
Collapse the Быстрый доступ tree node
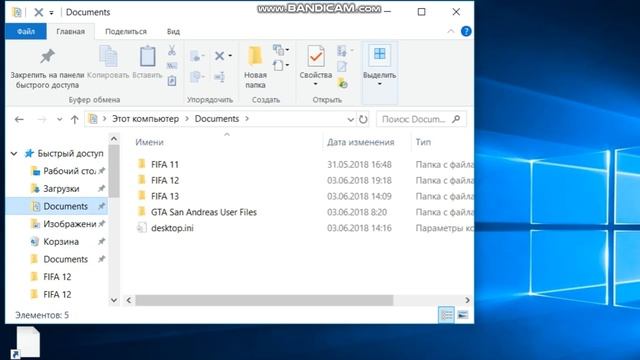click(x=14, y=154)
